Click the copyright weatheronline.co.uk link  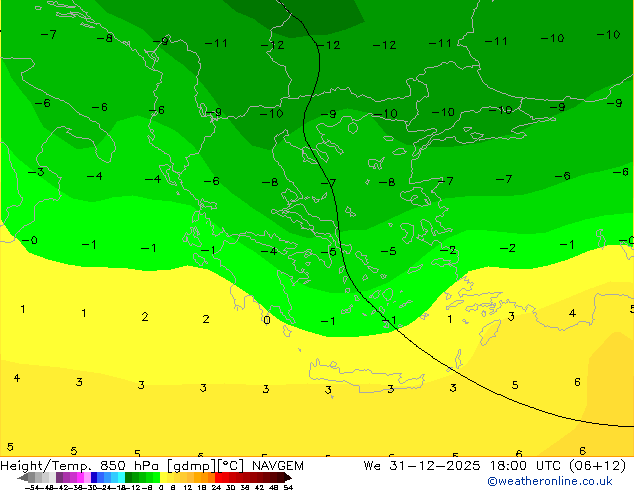pyautogui.click(x=550, y=481)
